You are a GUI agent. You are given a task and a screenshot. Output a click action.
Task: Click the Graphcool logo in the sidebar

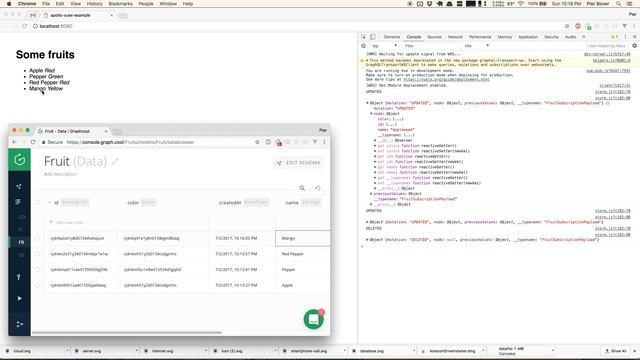click(19, 160)
